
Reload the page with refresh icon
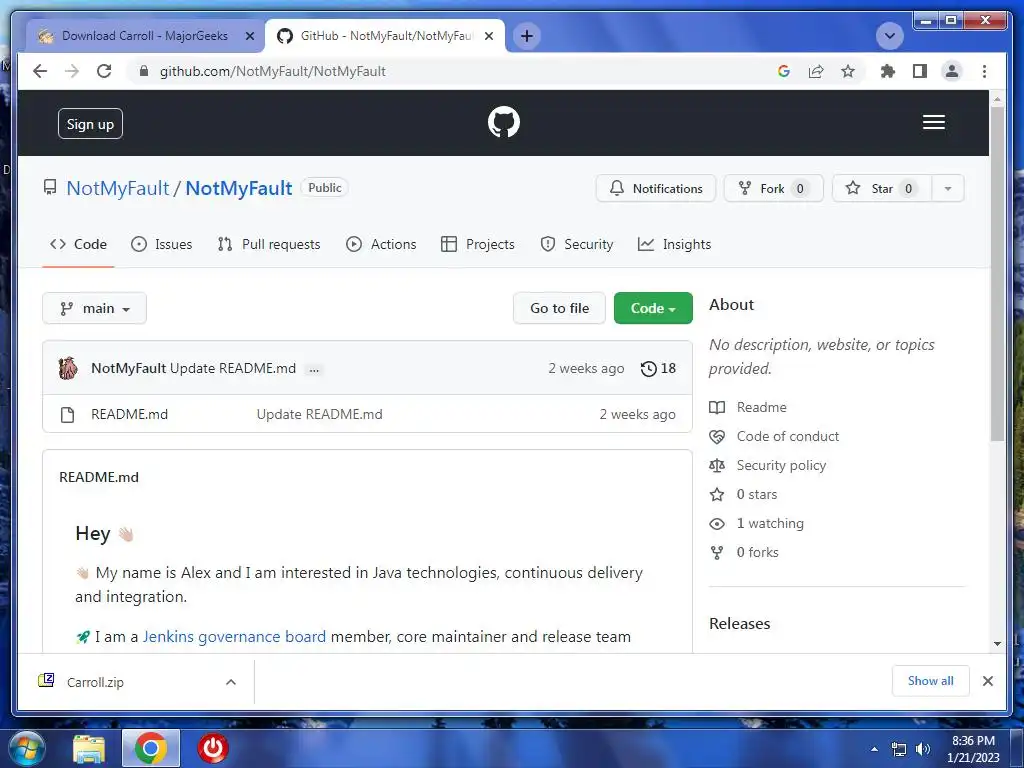(x=104, y=71)
